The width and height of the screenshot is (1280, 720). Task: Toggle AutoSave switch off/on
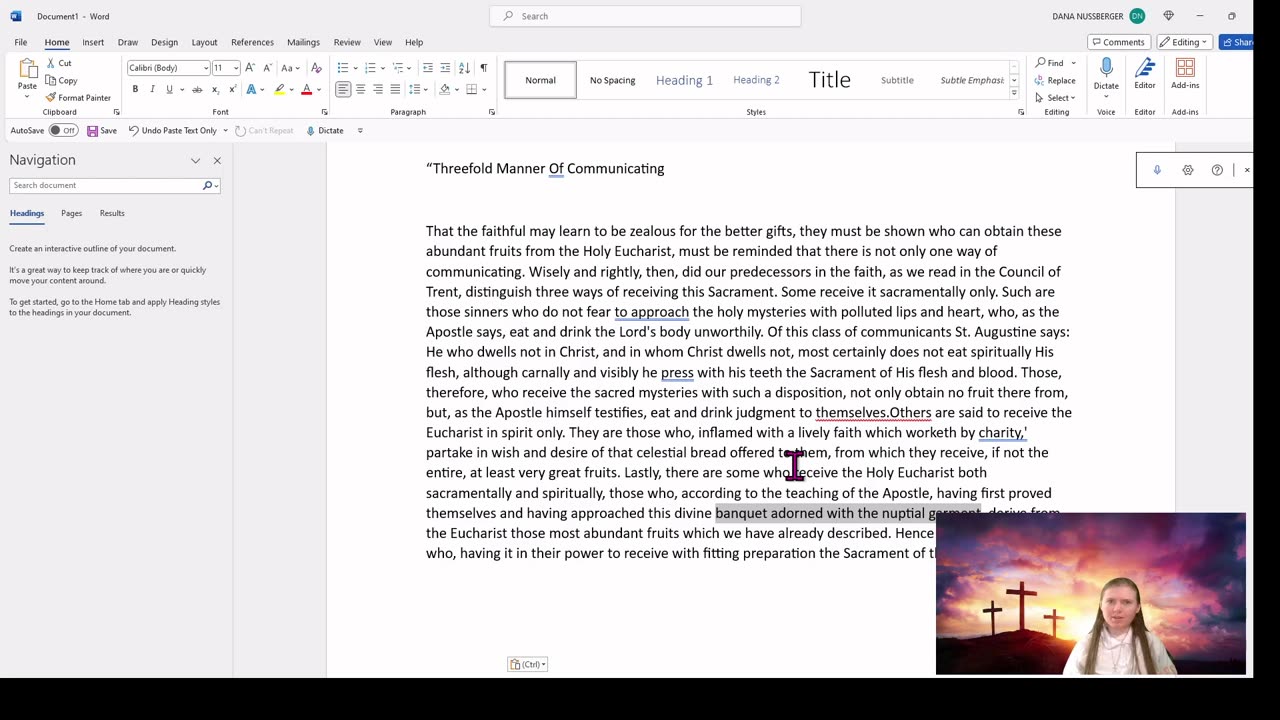(x=63, y=130)
